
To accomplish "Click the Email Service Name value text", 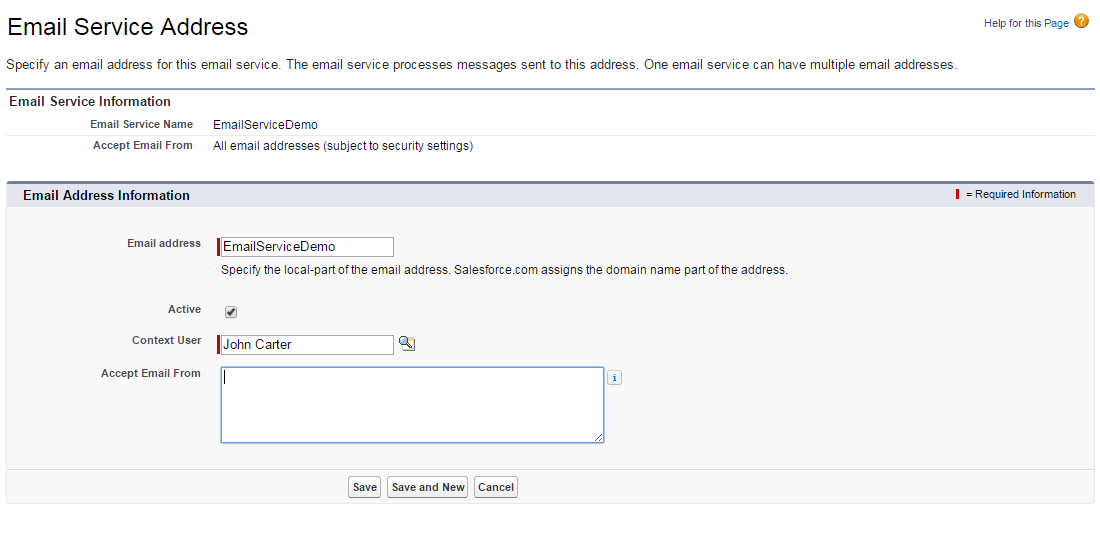I will [x=265, y=125].
